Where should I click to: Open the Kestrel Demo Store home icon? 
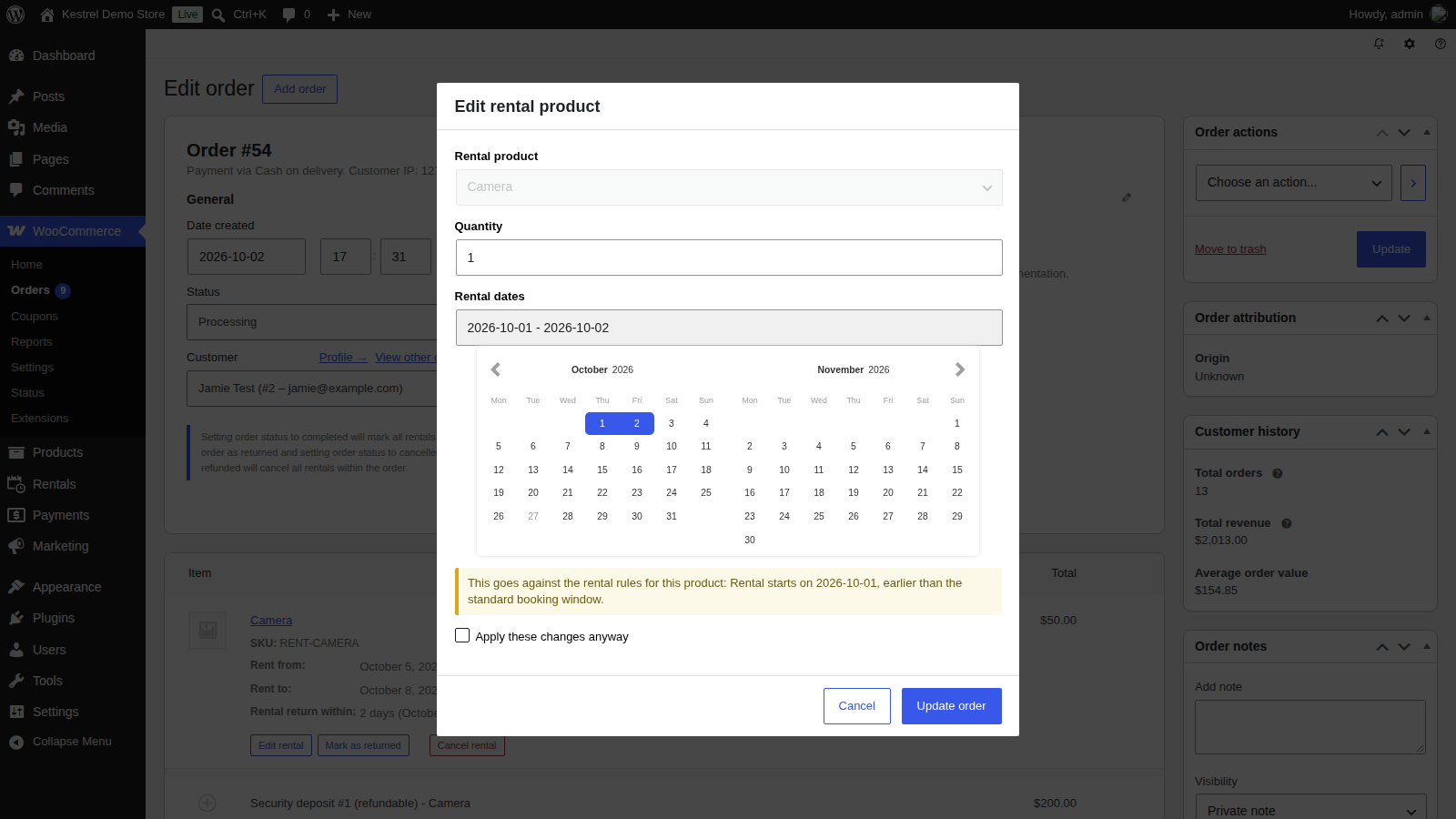point(47,15)
